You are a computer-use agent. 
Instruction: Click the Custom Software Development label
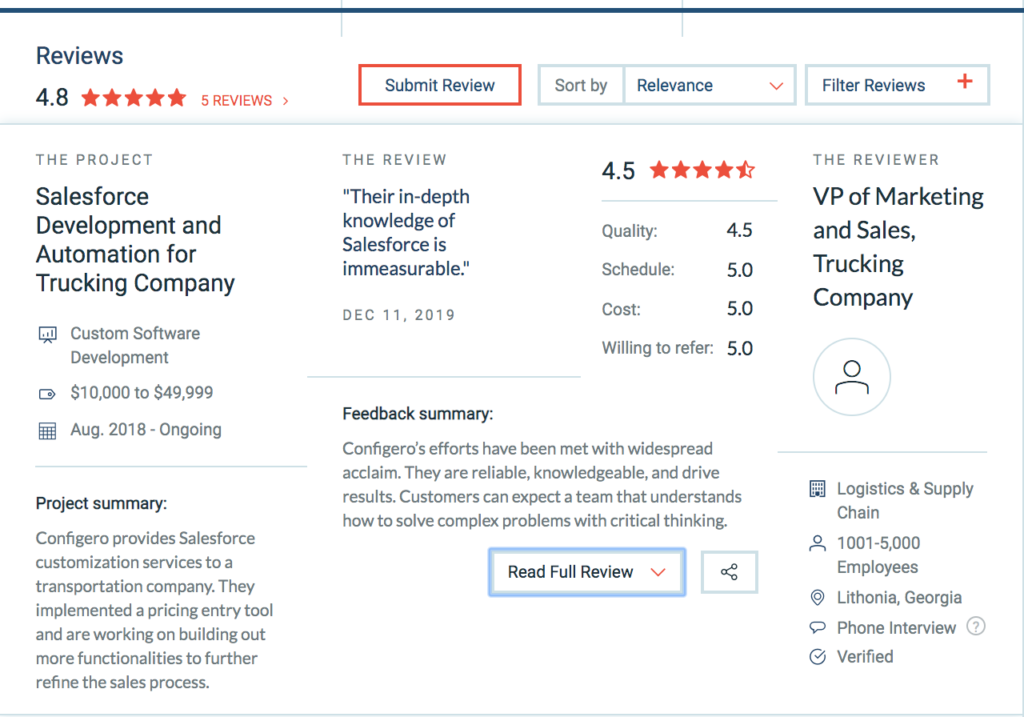135,345
